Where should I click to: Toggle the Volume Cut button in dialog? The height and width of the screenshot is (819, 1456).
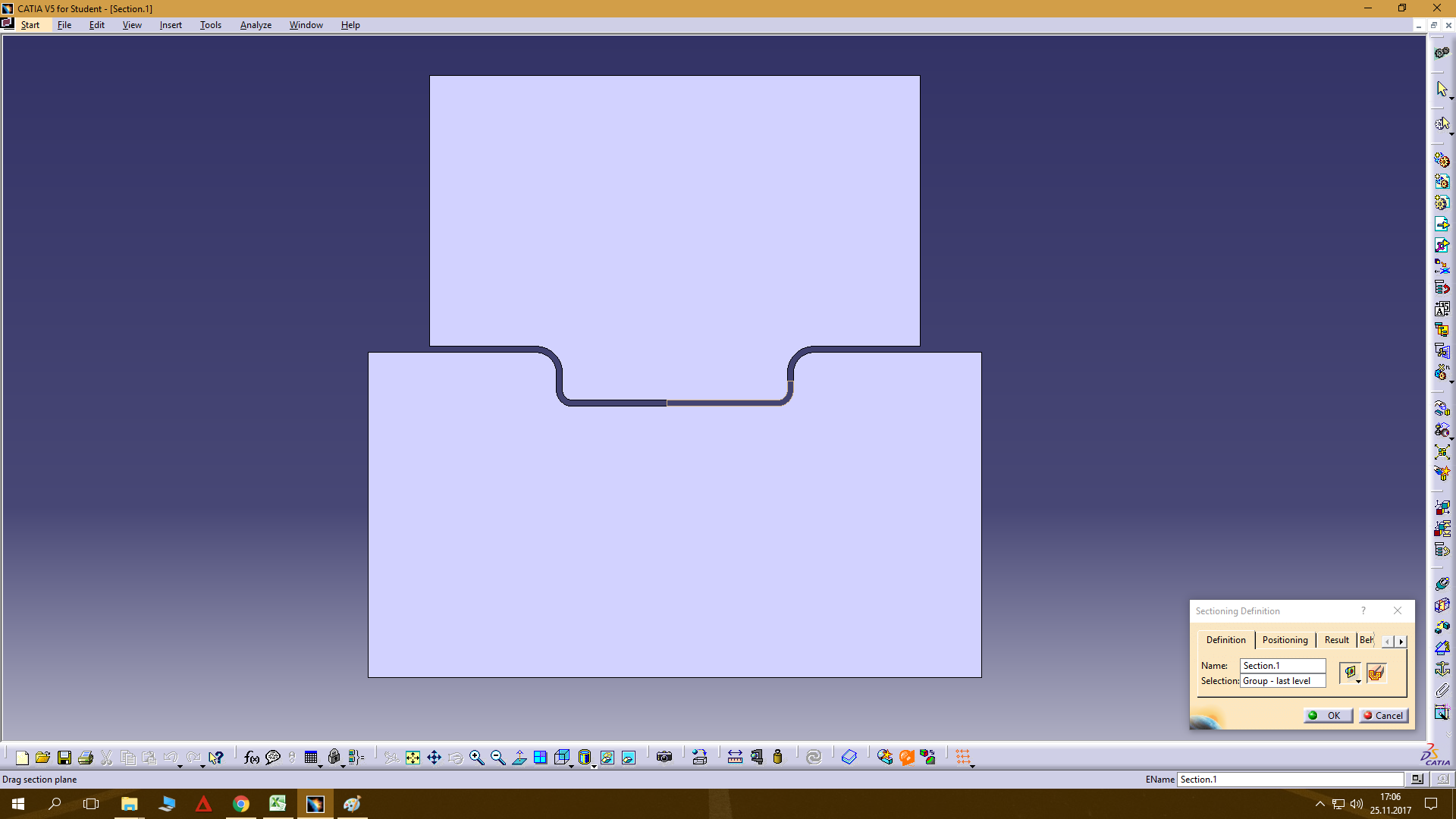[x=1376, y=673]
